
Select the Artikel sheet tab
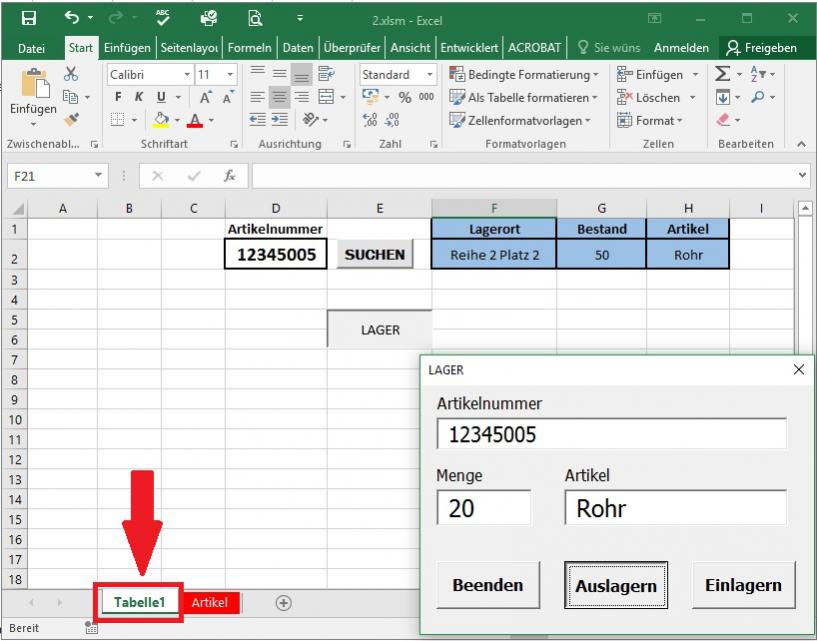tap(209, 602)
